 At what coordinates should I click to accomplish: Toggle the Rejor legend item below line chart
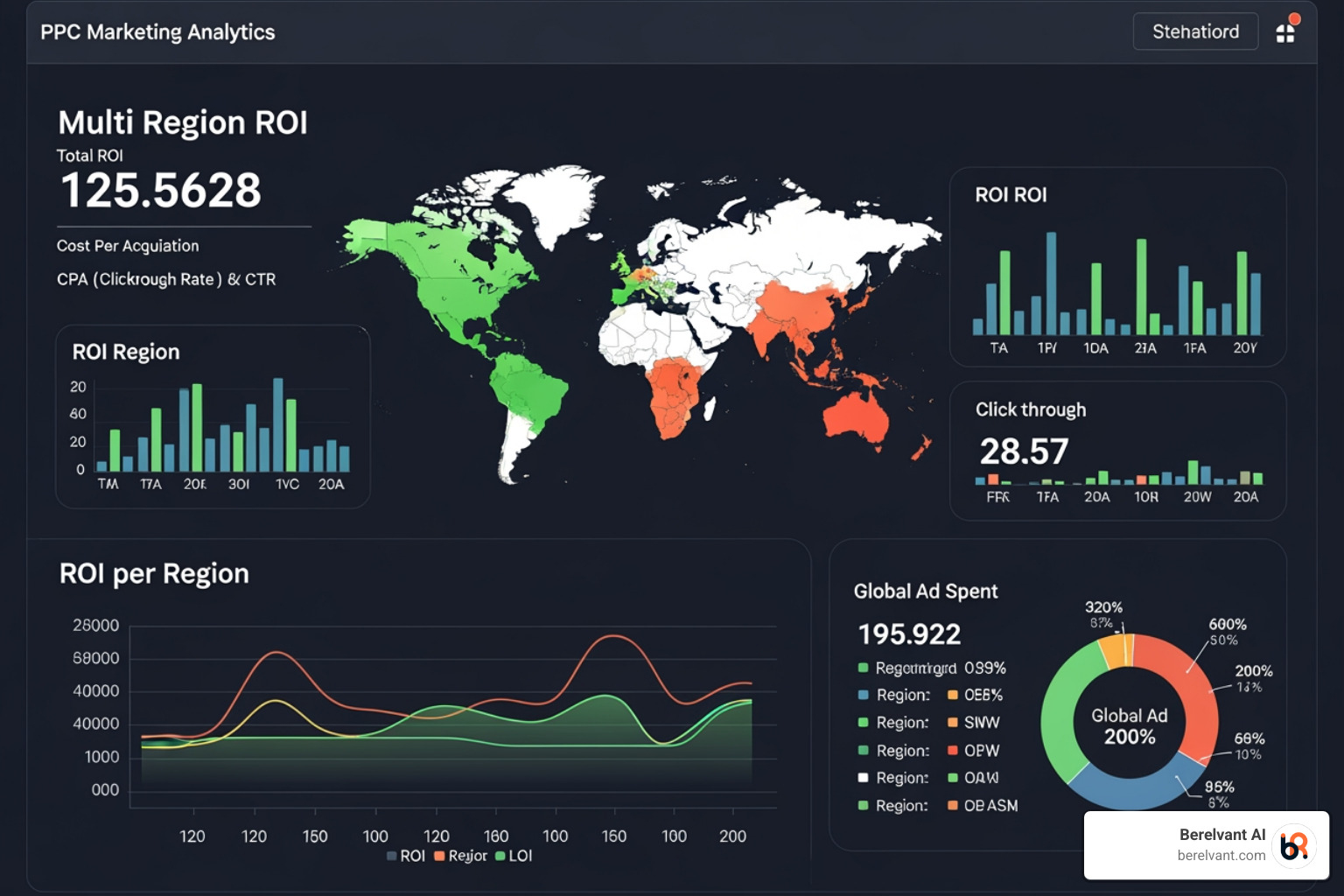click(x=460, y=856)
